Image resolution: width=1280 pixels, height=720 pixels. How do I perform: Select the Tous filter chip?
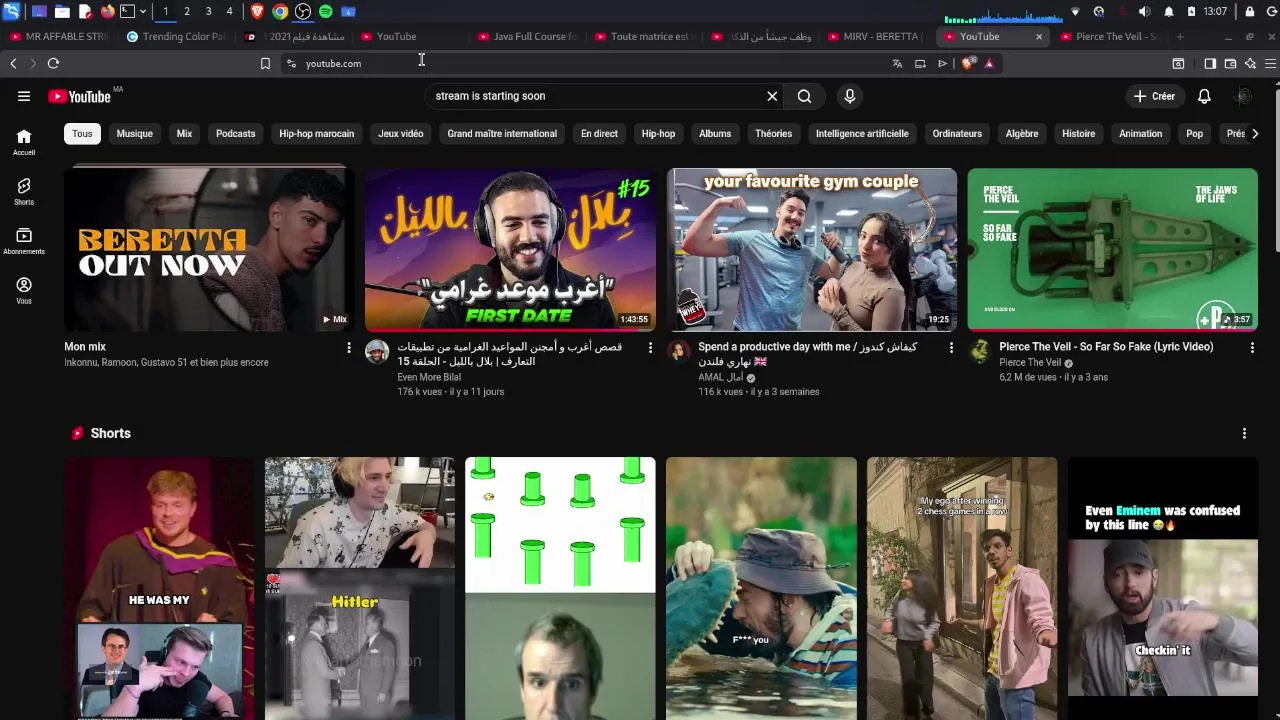[x=82, y=133]
